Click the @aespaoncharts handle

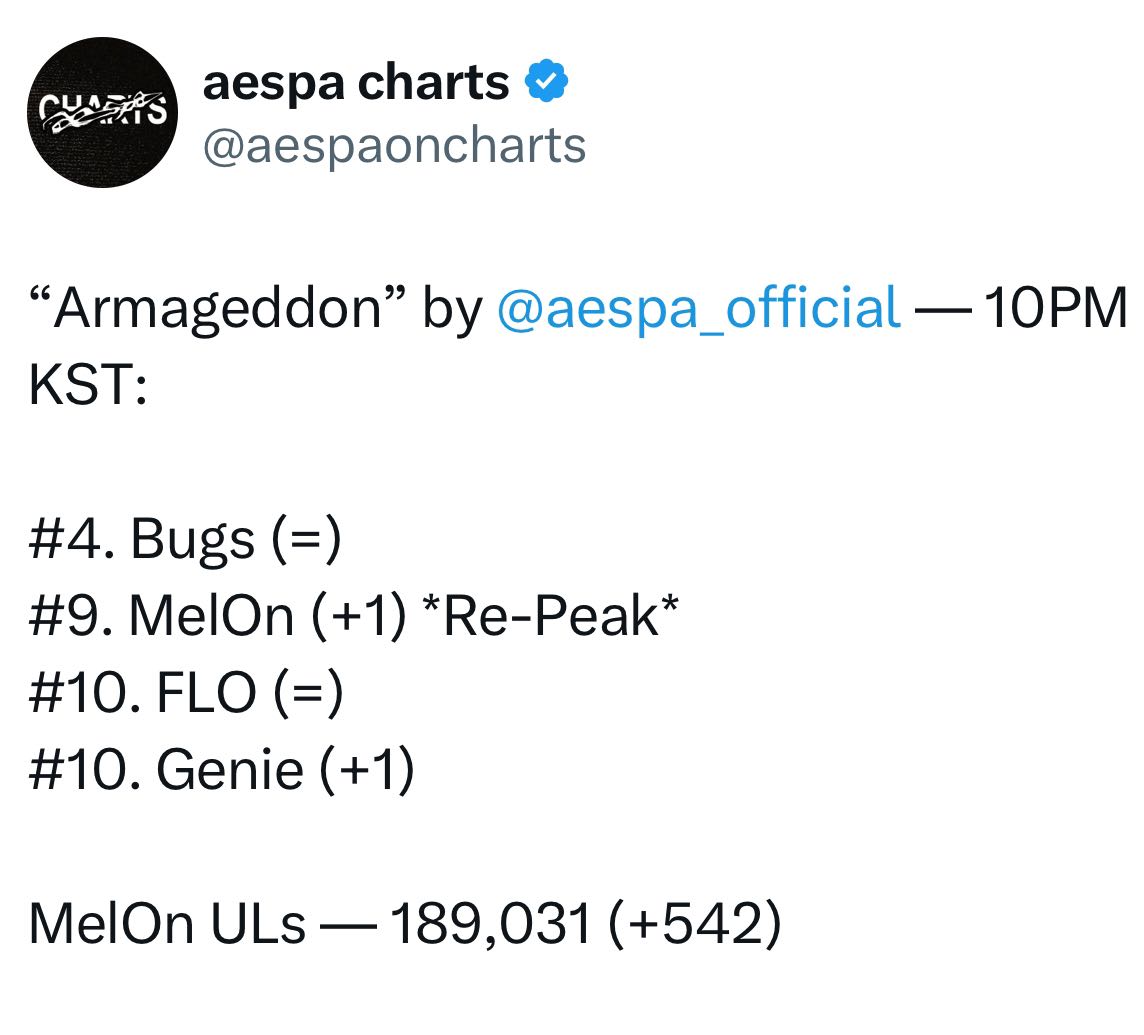[394, 146]
